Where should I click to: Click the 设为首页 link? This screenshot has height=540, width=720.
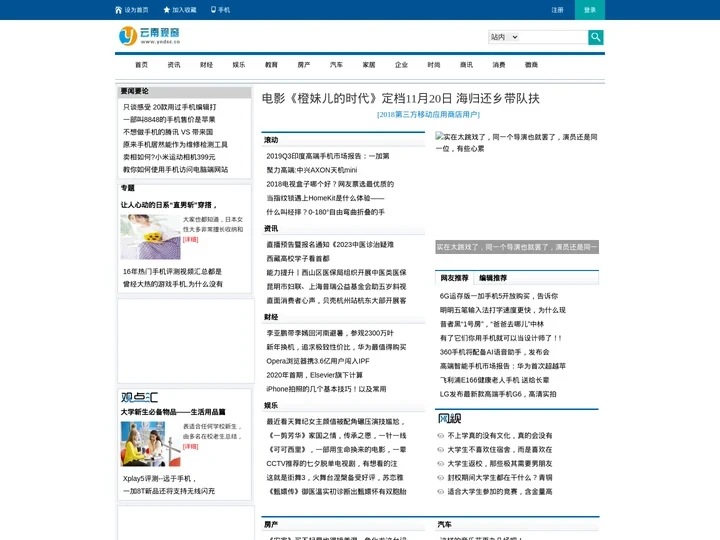136,10
